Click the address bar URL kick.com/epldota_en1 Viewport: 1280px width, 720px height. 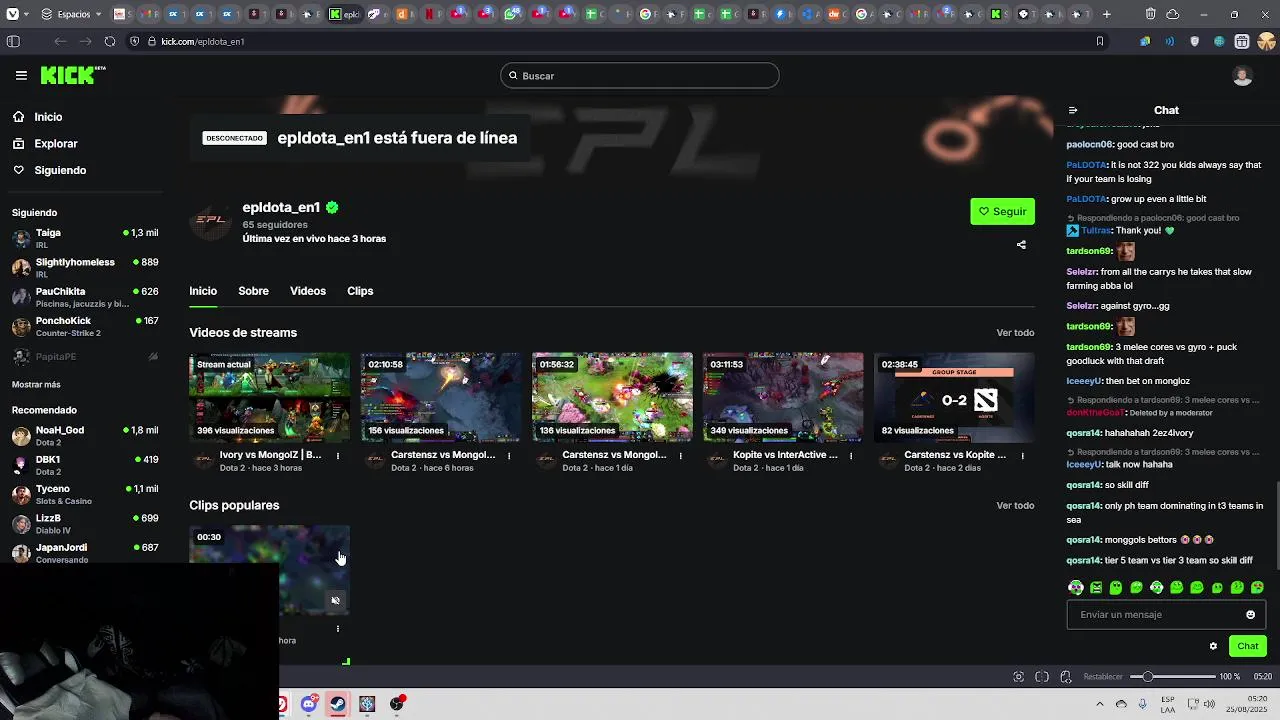[x=203, y=41]
